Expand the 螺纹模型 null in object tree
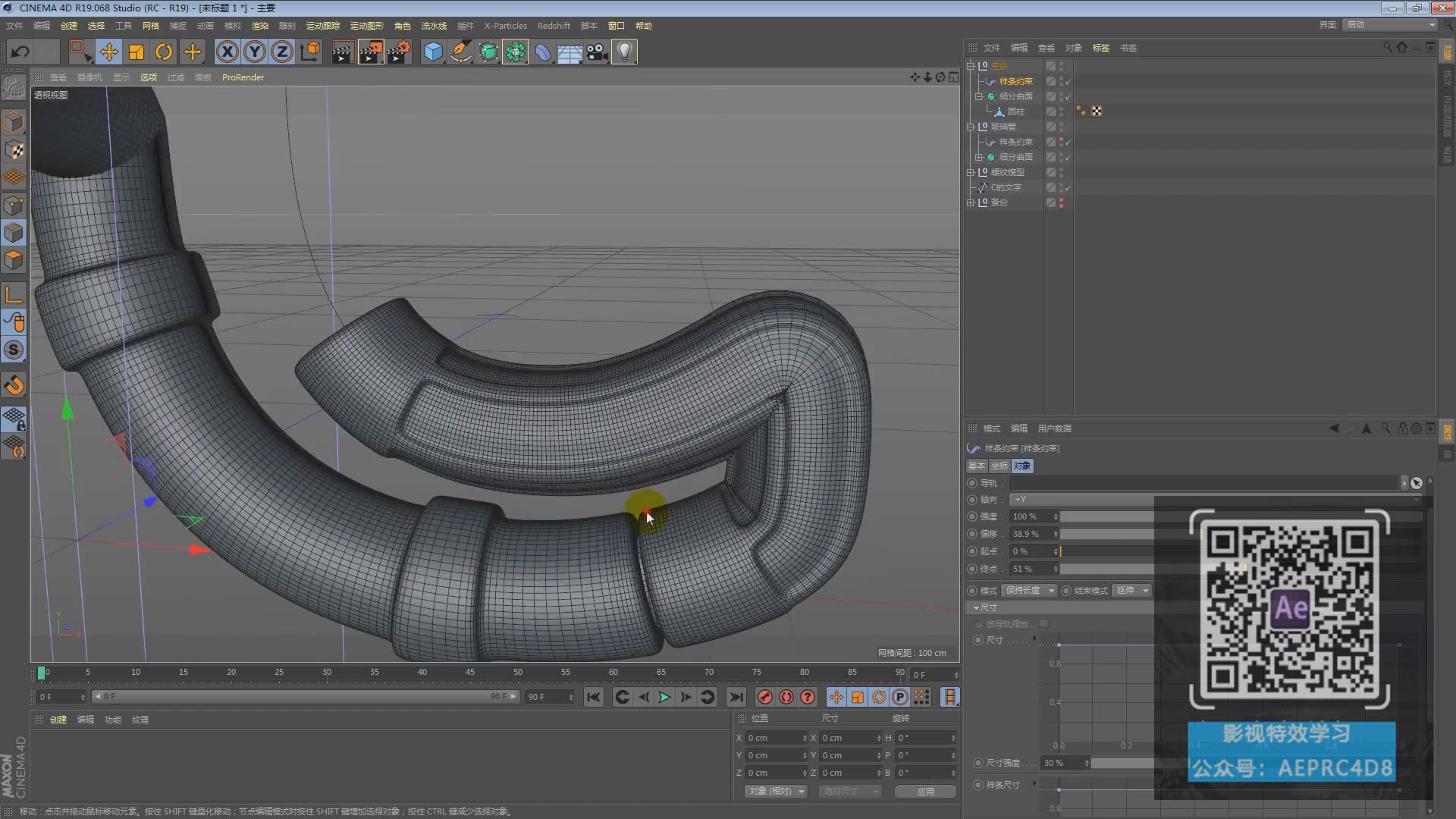The height and width of the screenshot is (819, 1456). pyautogui.click(x=971, y=172)
